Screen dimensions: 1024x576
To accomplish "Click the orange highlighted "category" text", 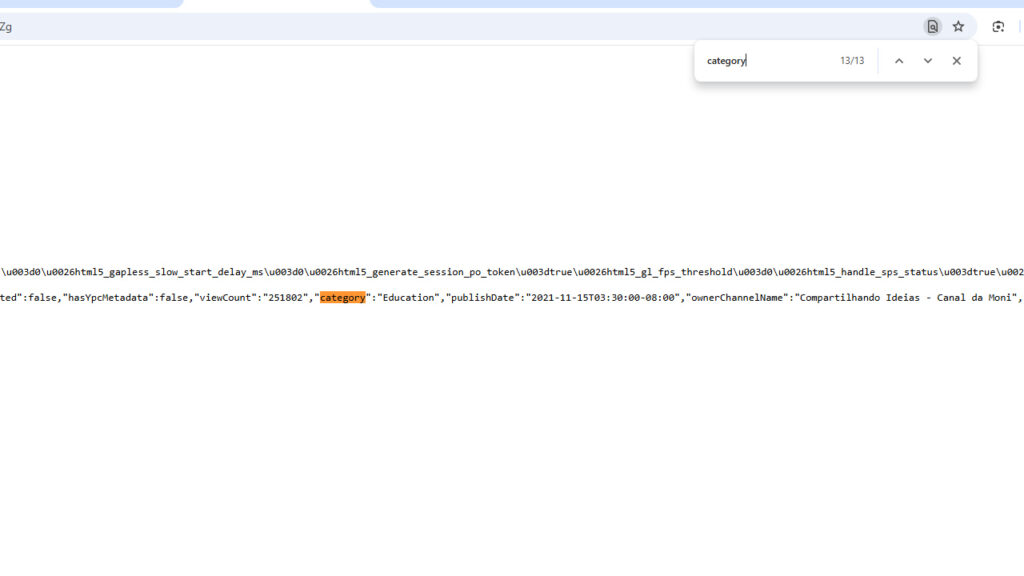I will pyautogui.click(x=342, y=298).
